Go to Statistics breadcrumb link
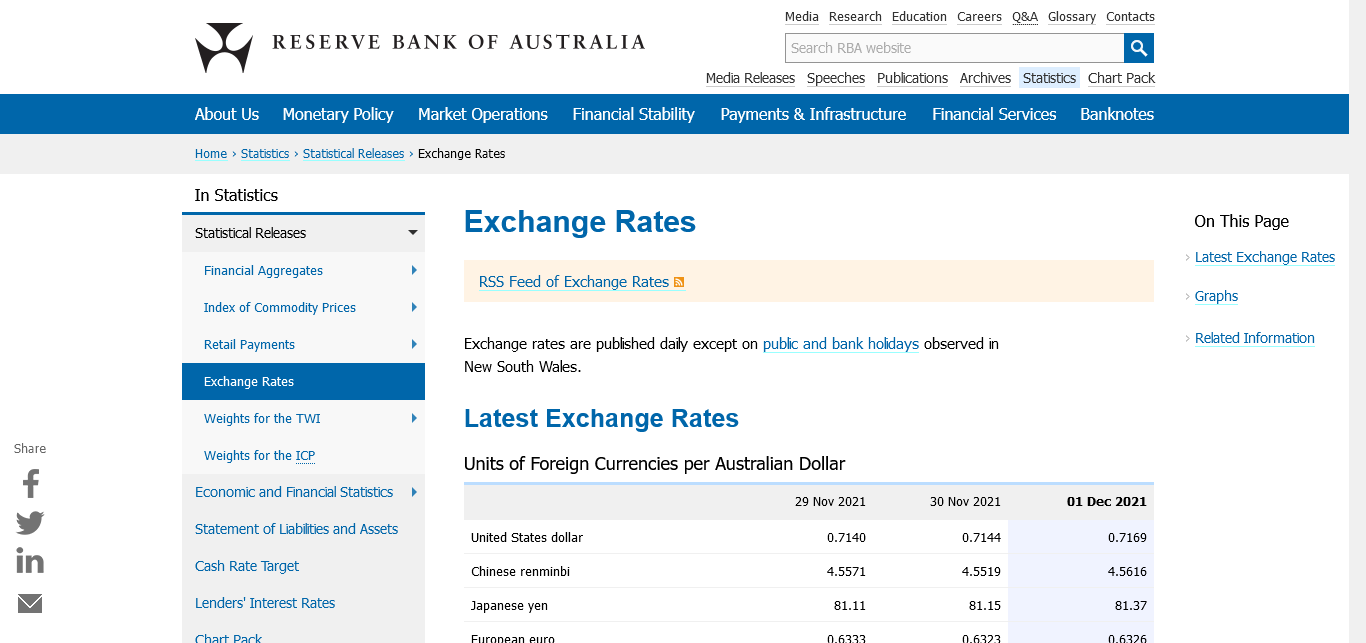 pyautogui.click(x=264, y=154)
